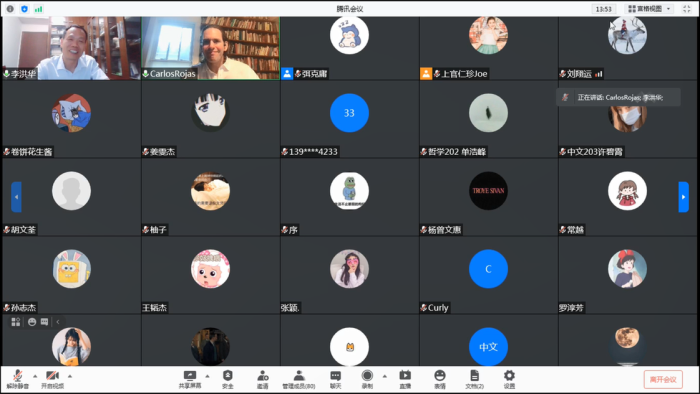Open 直播 live streaming option
The image size is (700, 394).
[405, 379]
